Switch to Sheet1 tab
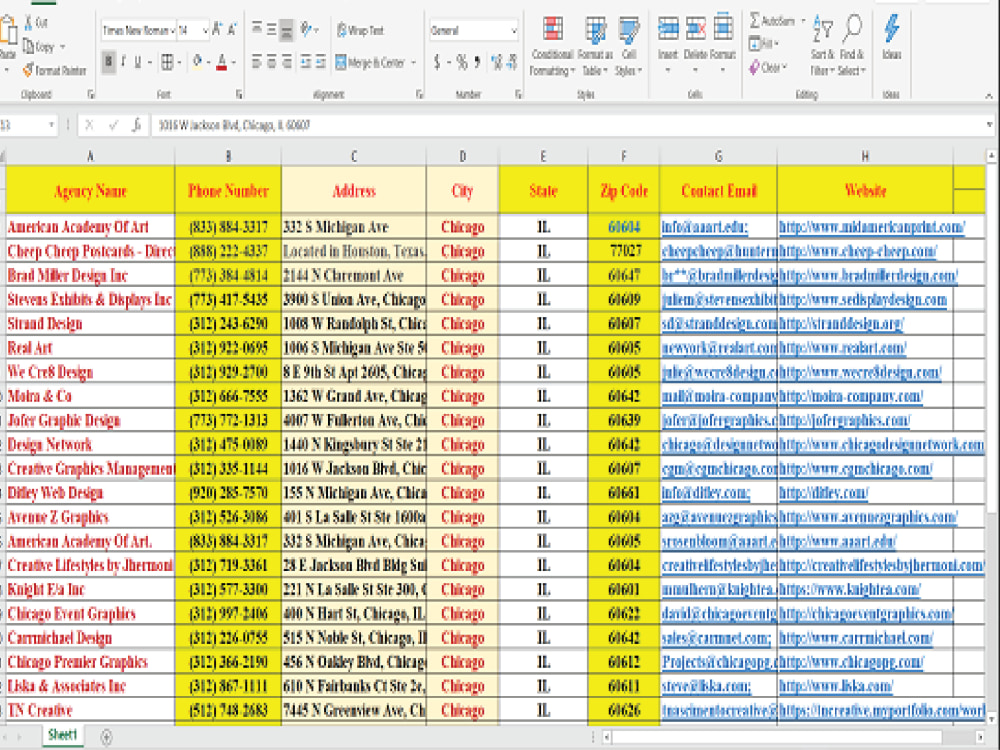 pos(62,735)
